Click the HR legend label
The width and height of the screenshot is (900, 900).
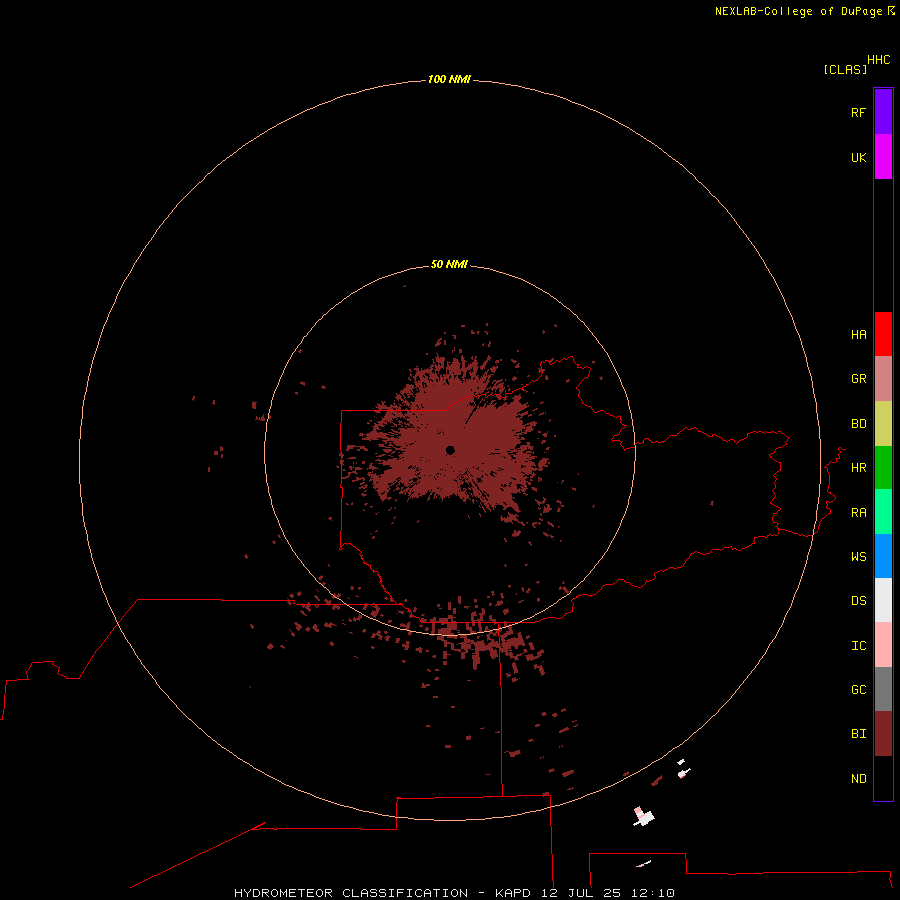[x=858, y=468]
